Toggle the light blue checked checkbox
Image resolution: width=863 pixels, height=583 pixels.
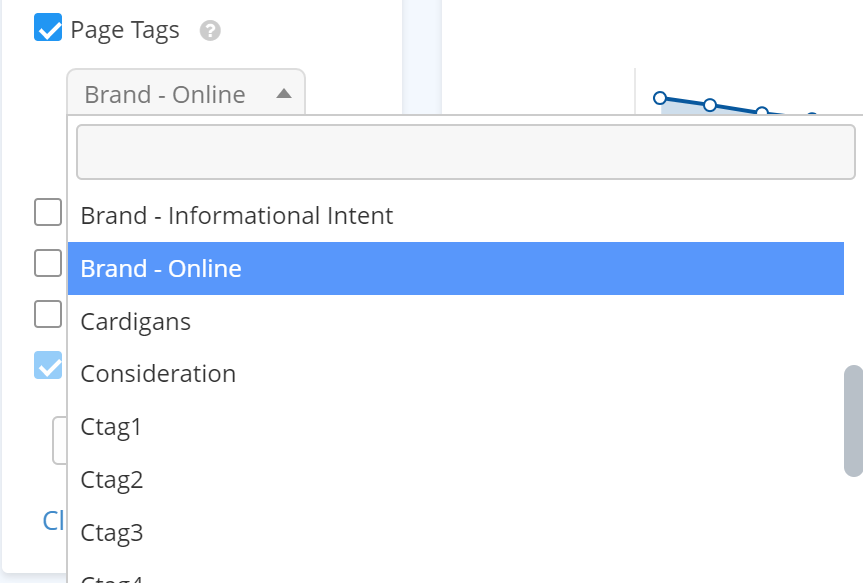[x=48, y=365]
